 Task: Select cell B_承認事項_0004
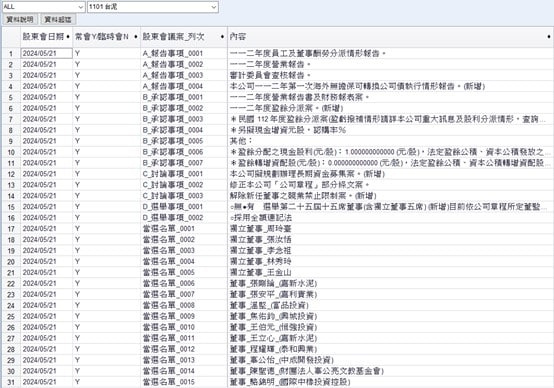click(184, 130)
